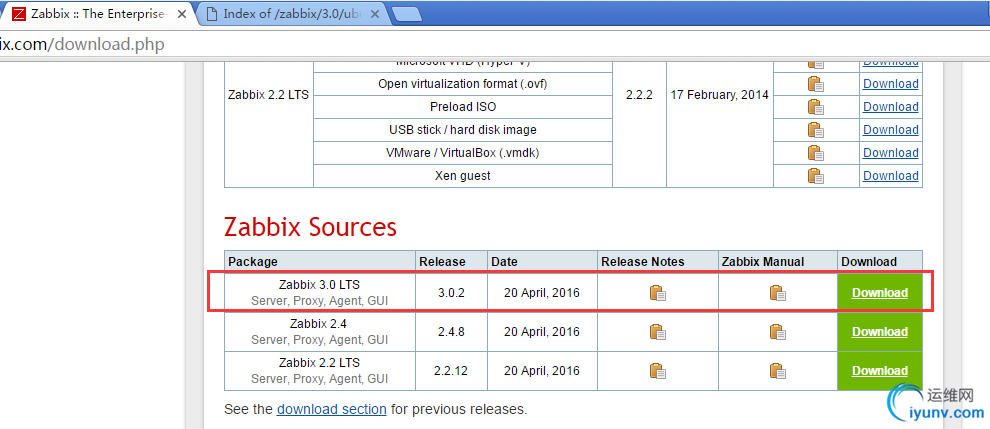This screenshot has height=429, width=990.
Task: Close the Zabbix :: The Enterprise tab
Action: coord(181,14)
